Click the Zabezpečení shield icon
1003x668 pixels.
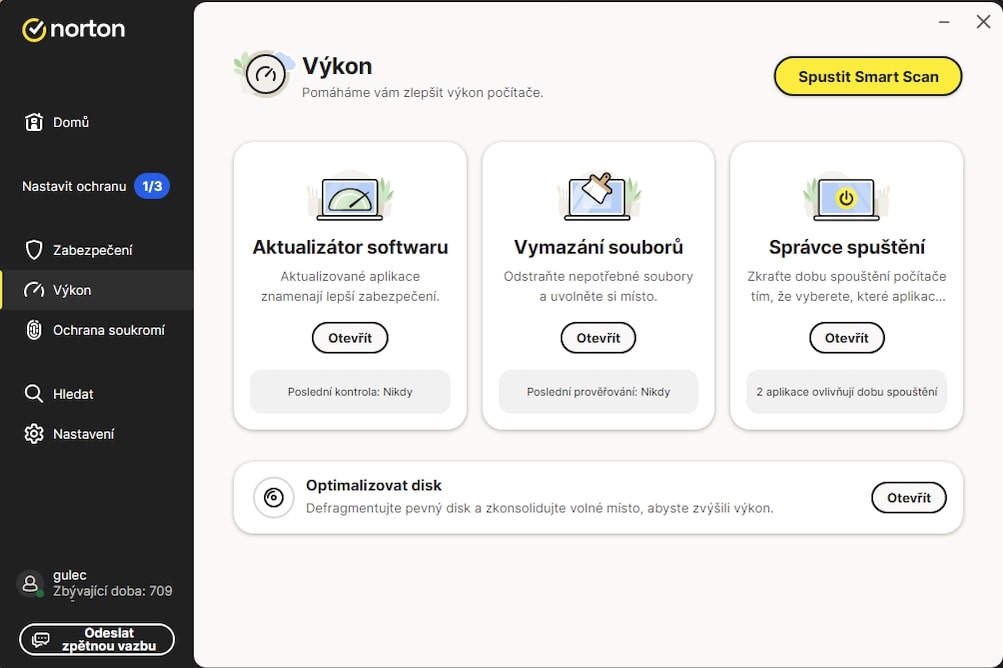(34, 250)
